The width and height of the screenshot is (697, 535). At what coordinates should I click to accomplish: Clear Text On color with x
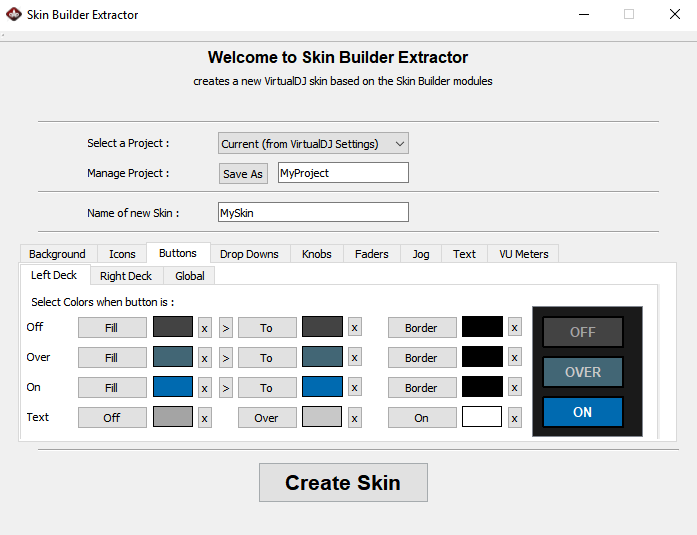pyautogui.click(x=515, y=418)
